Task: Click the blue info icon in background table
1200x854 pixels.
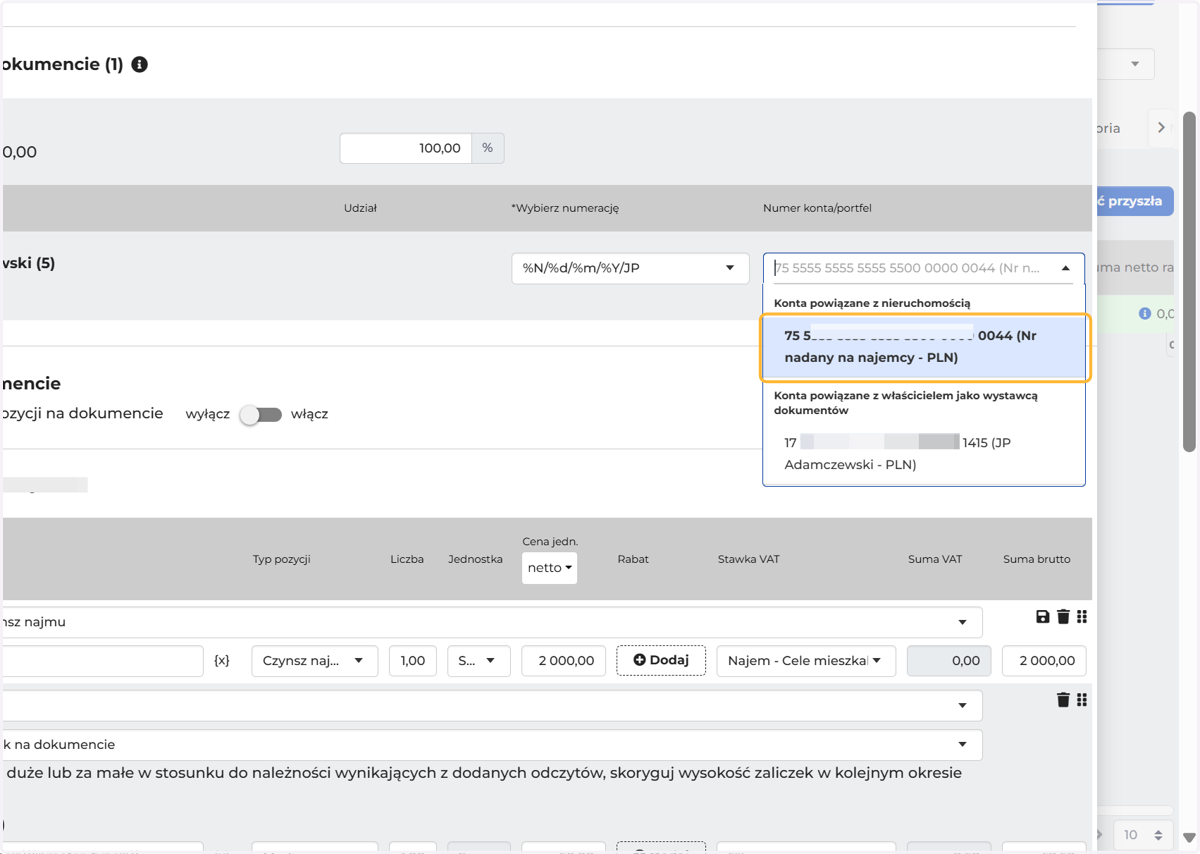Action: (x=1145, y=314)
